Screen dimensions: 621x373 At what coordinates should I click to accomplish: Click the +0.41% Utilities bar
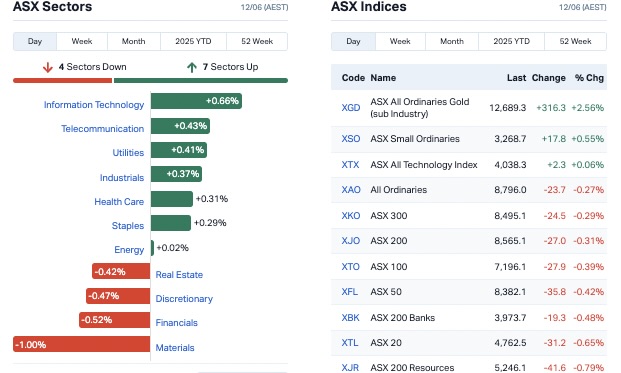pyautogui.click(x=179, y=150)
